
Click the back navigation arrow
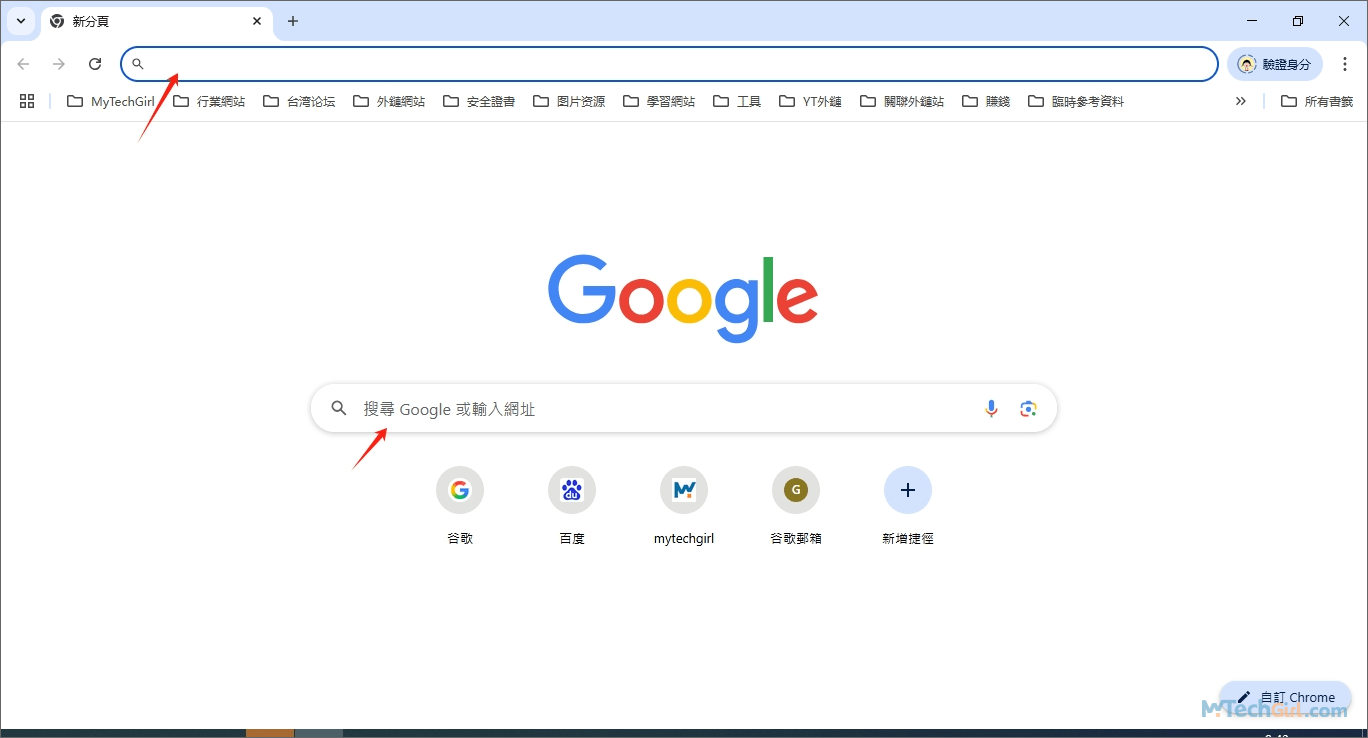[23, 63]
